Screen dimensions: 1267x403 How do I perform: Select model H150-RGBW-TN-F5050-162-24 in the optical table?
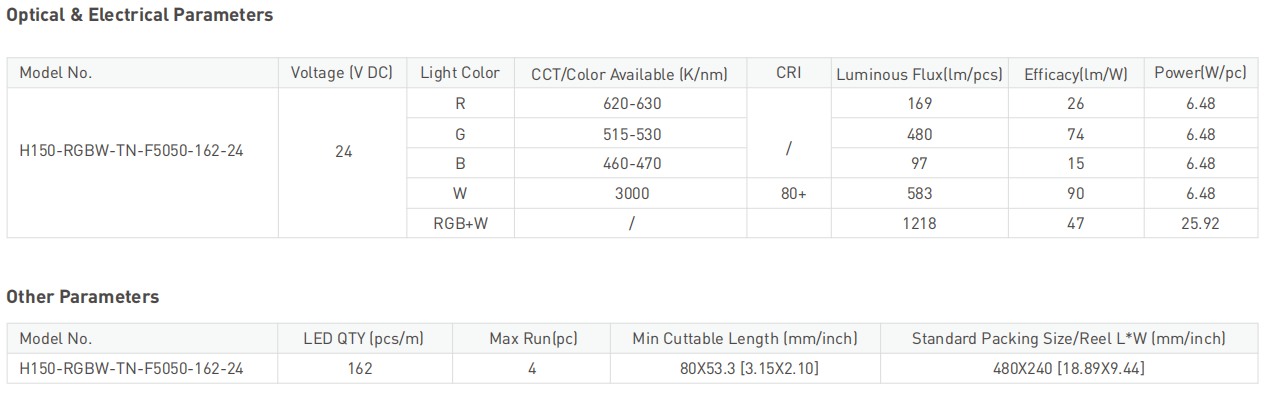tap(132, 152)
